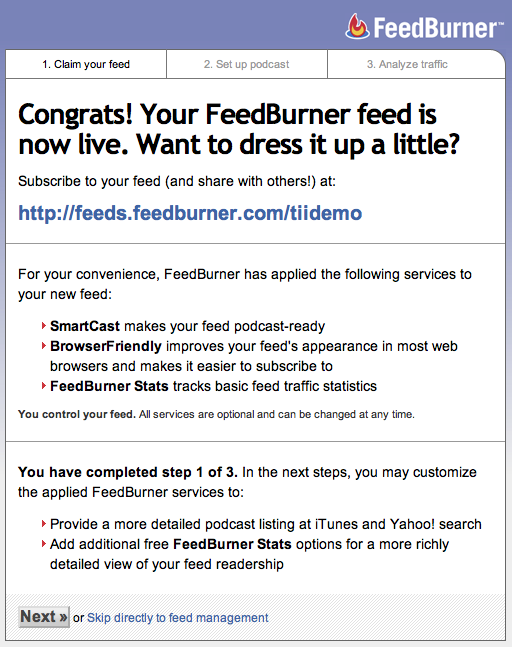Click the FeedBurner flame logo icon

tap(357, 26)
